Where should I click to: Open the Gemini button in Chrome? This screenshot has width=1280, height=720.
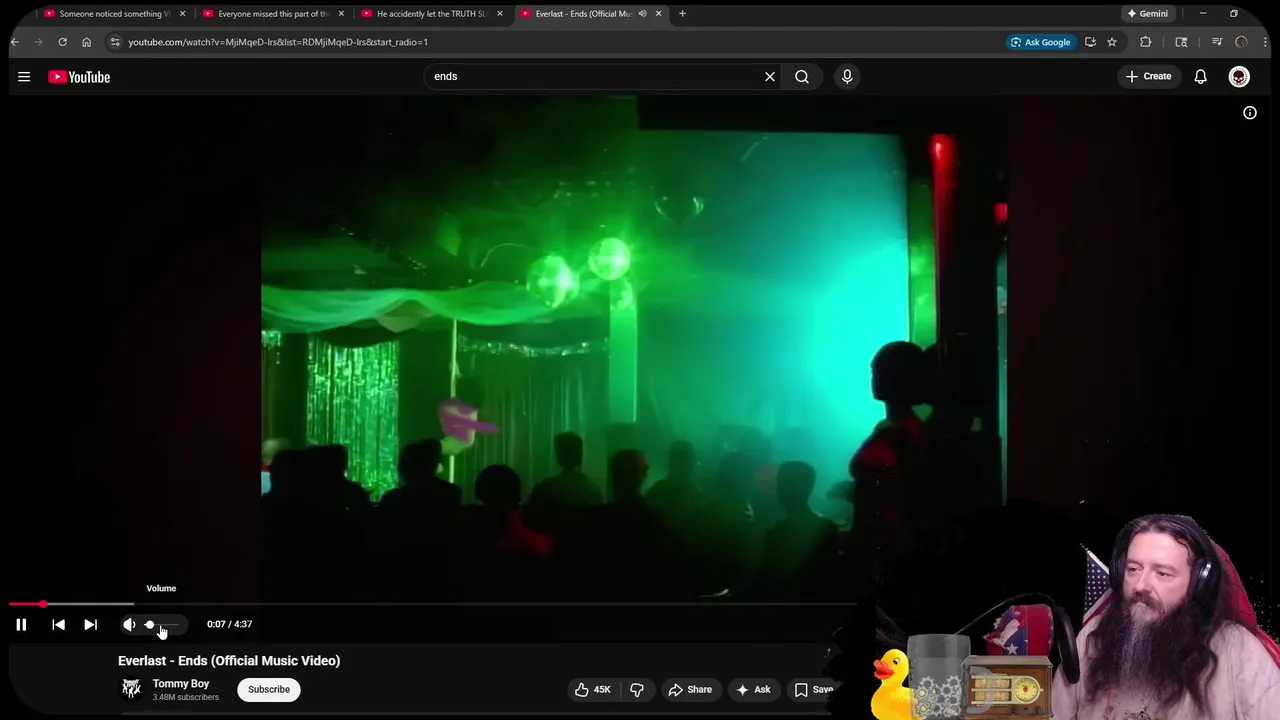(1148, 14)
